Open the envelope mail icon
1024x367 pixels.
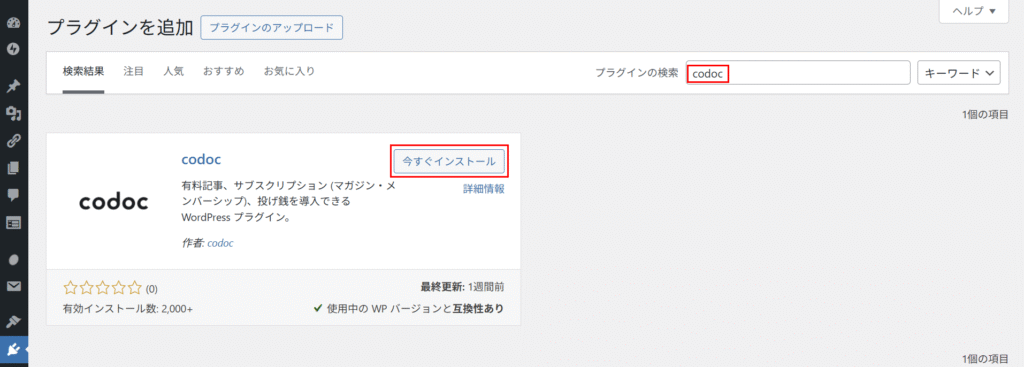coord(14,286)
